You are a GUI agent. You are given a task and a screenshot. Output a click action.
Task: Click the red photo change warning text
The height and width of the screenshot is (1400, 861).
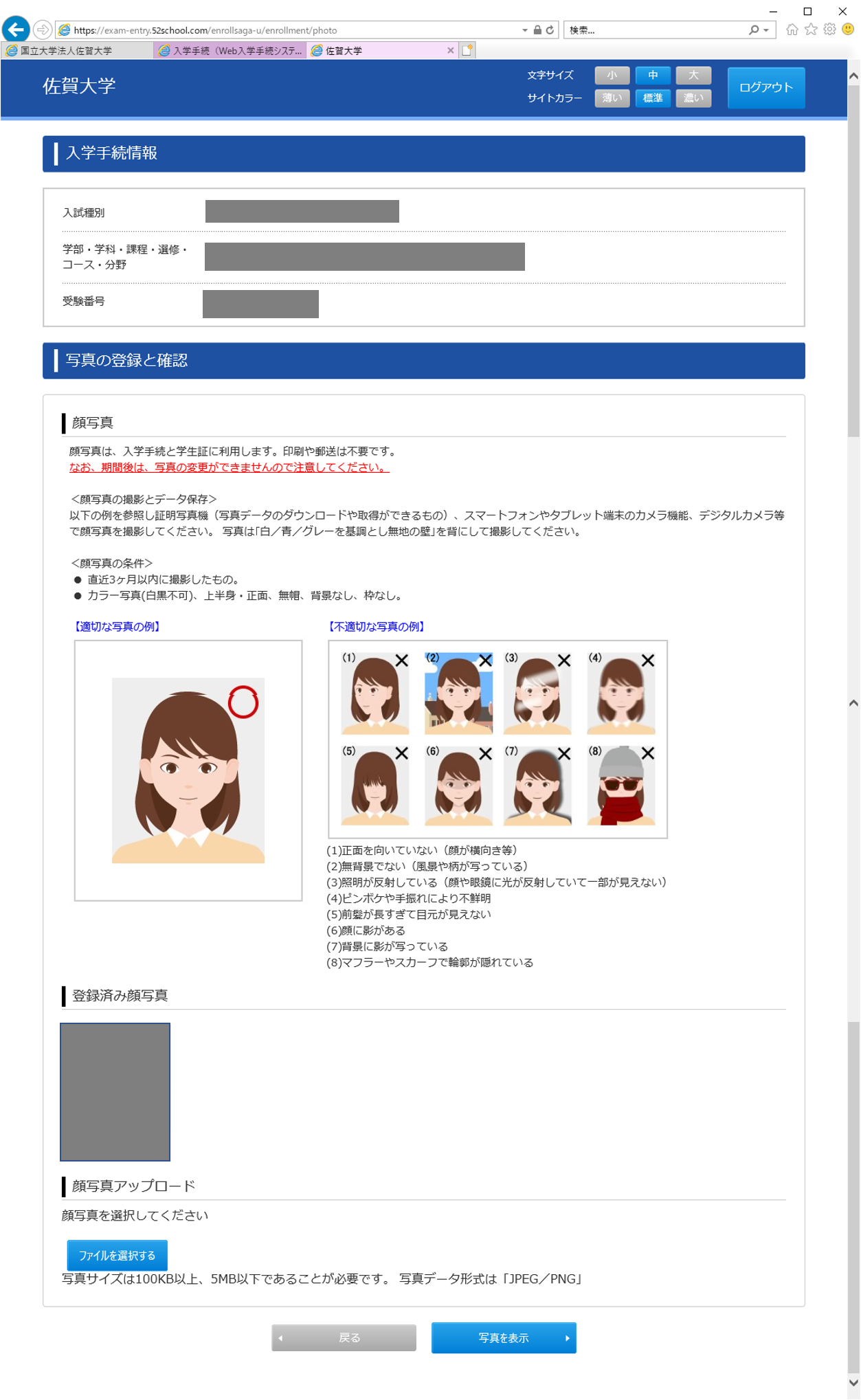pos(229,467)
